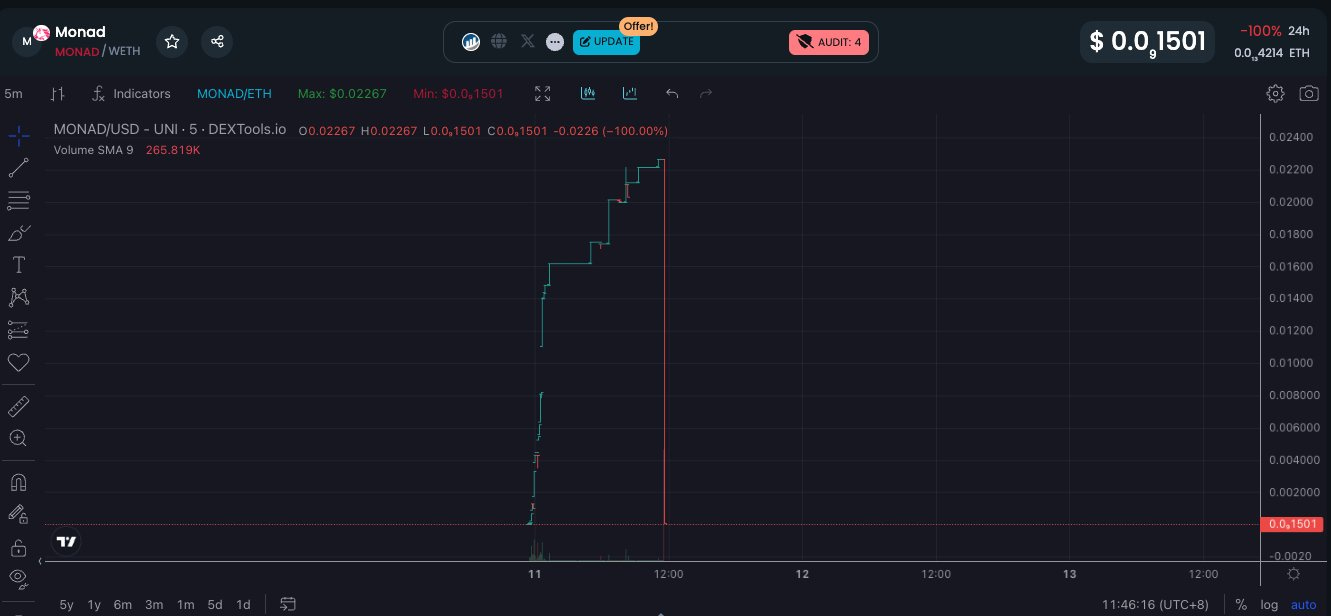Select the chart patterns tool
Viewport: 1331px width, 616px height.
18,297
